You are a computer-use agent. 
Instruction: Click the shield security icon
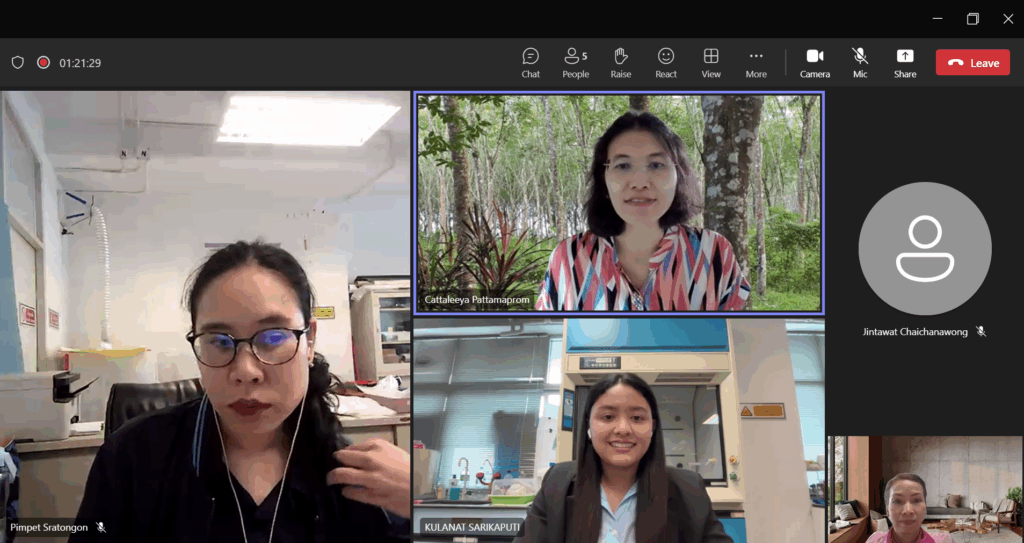coord(18,62)
